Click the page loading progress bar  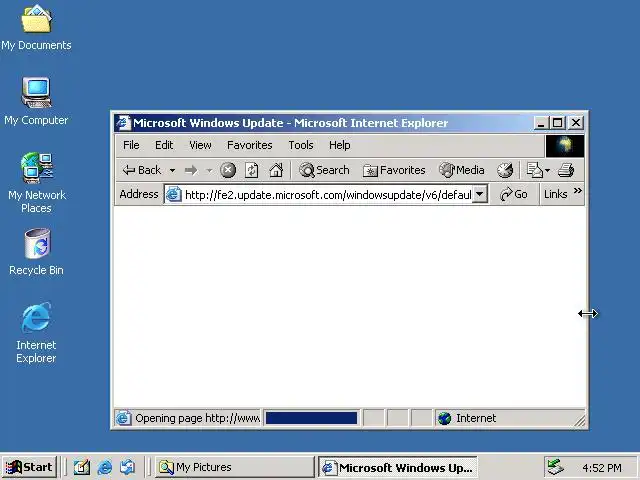point(311,418)
